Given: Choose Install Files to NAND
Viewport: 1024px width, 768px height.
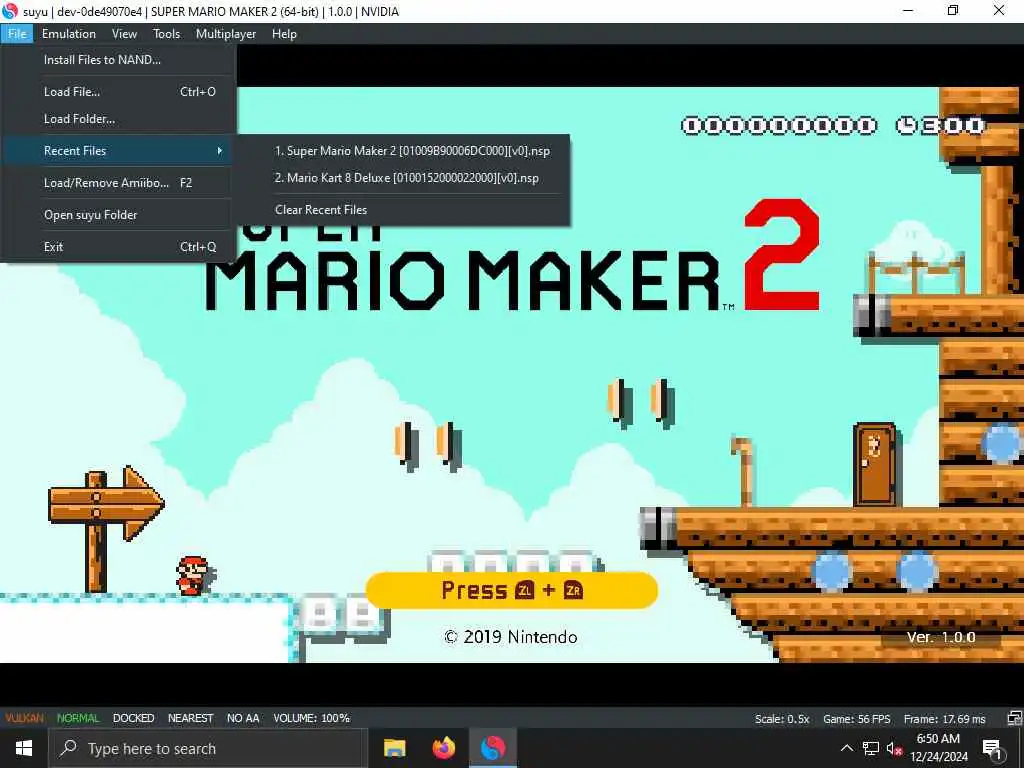Looking at the screenshot, I should 118,59.
